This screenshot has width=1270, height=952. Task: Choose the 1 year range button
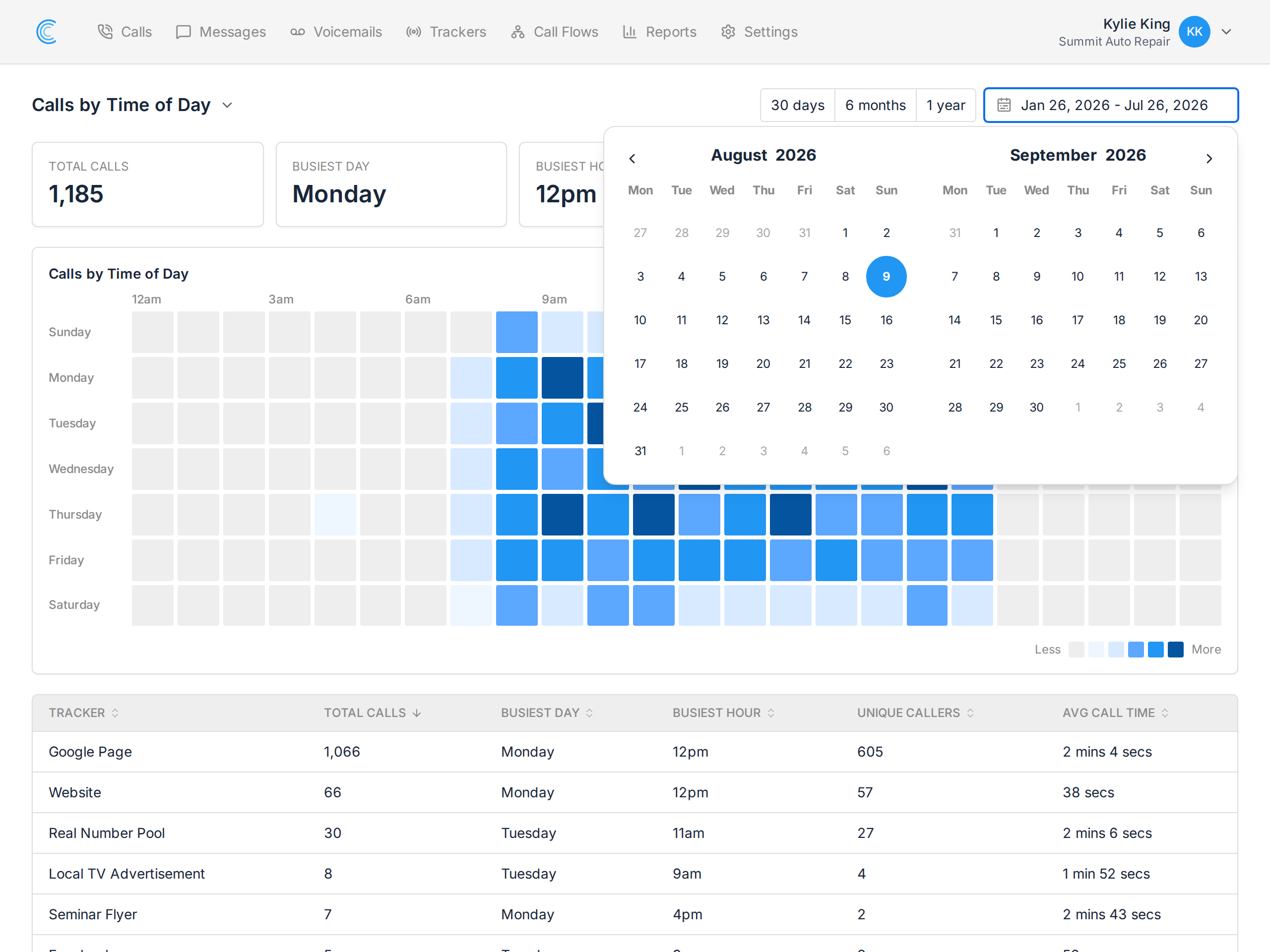click(946, 105)
